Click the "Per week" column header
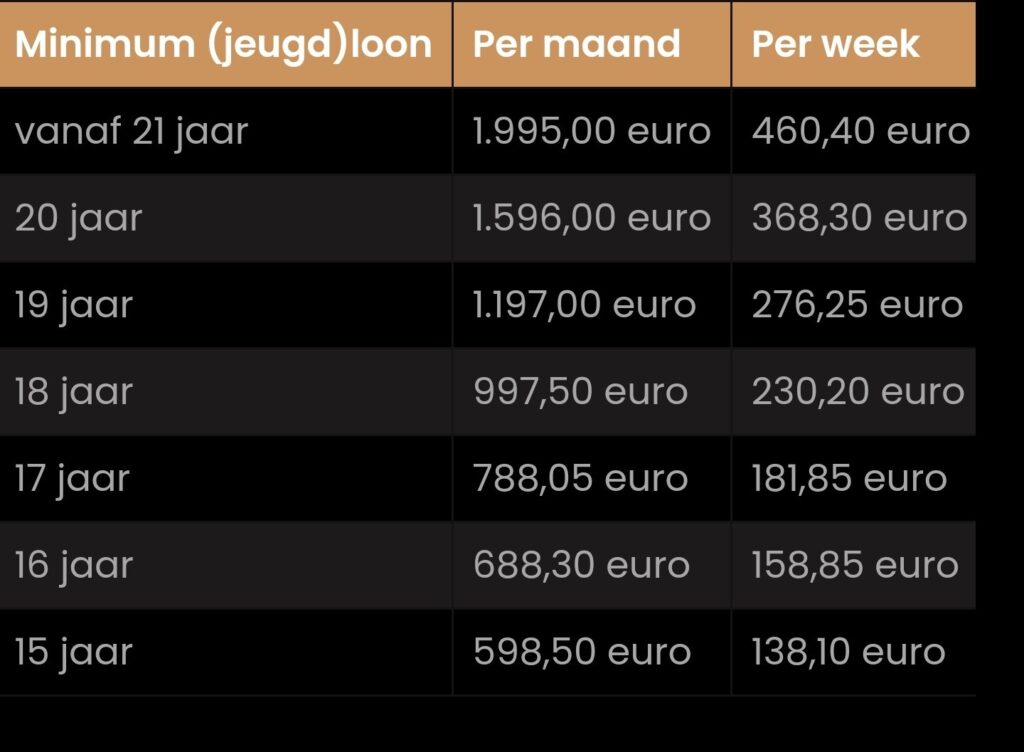 (x=835, y=45)
